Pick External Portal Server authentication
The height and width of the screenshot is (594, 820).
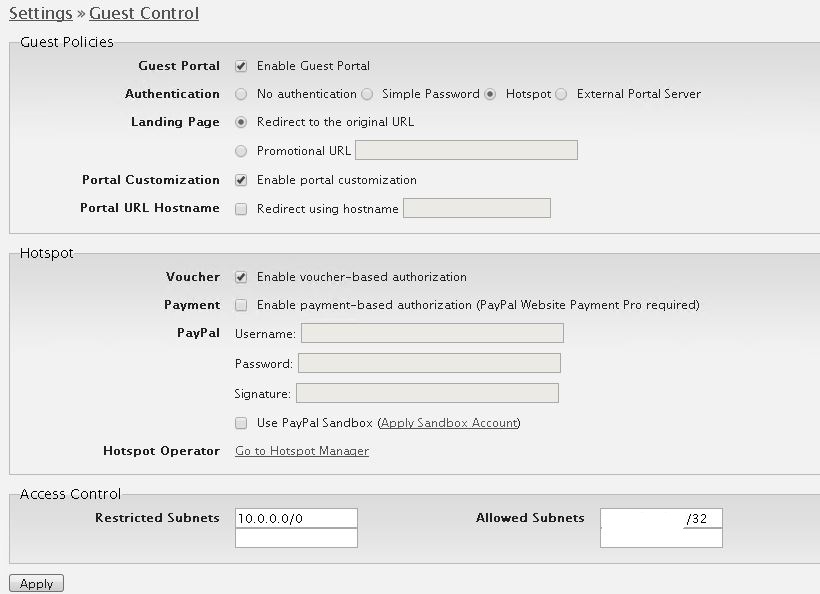pos(561,94)
